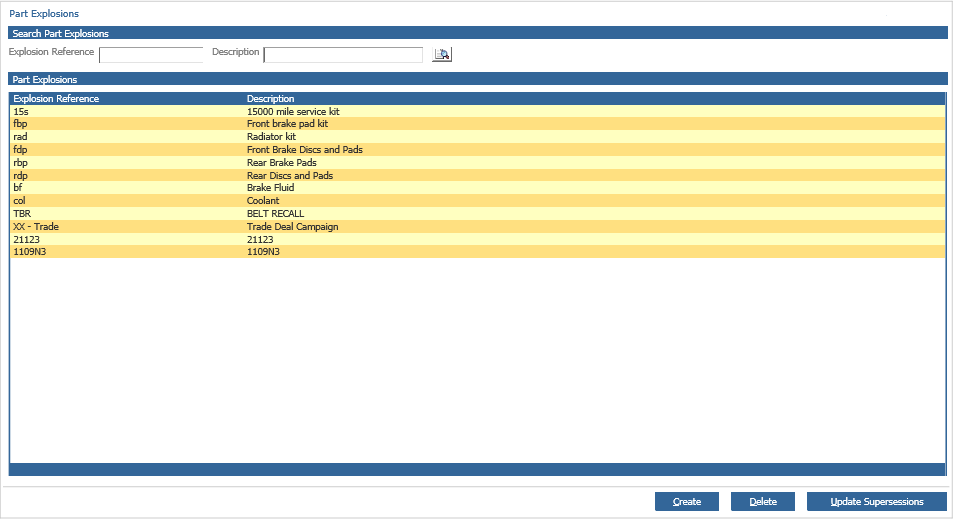The height and width of the screenshot is (520, 956).
Task: Select the 15000 mile service kit row
Action: tap(293, 112)
